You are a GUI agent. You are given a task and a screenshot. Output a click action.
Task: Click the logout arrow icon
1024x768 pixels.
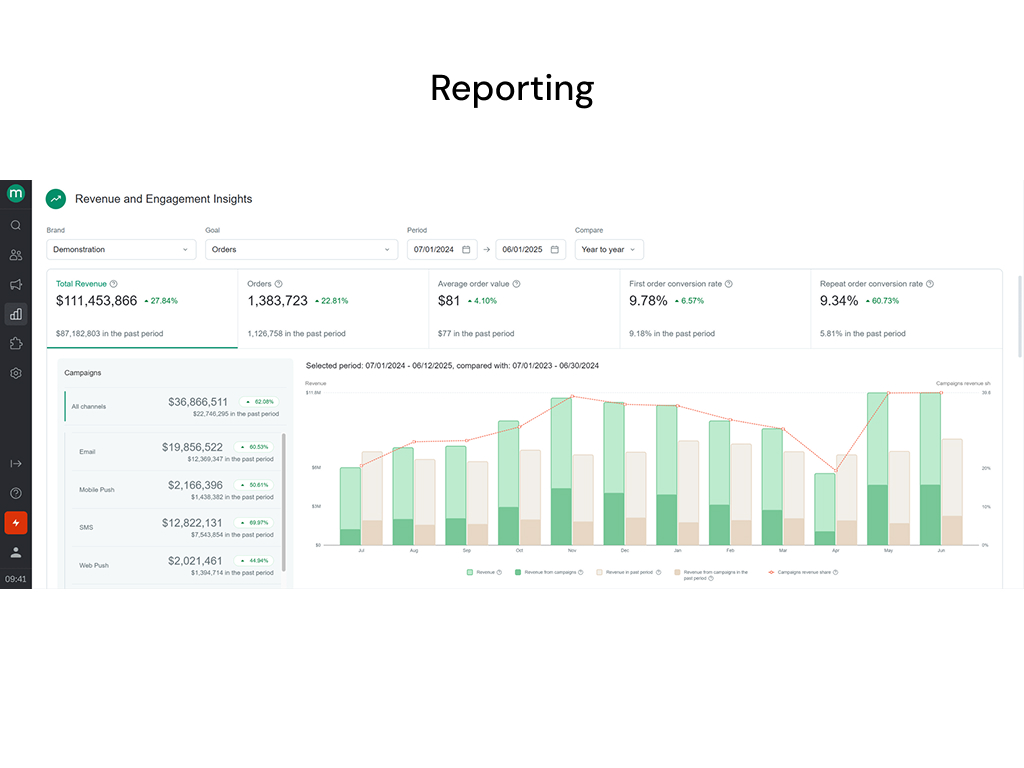[x=16, y=463]
